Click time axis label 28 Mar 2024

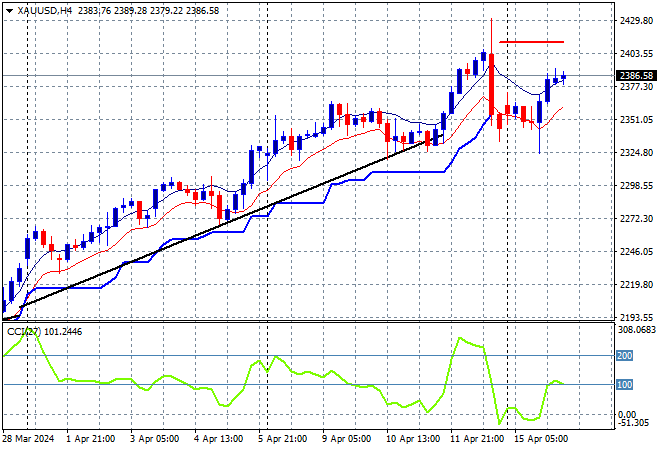[29, 439]
